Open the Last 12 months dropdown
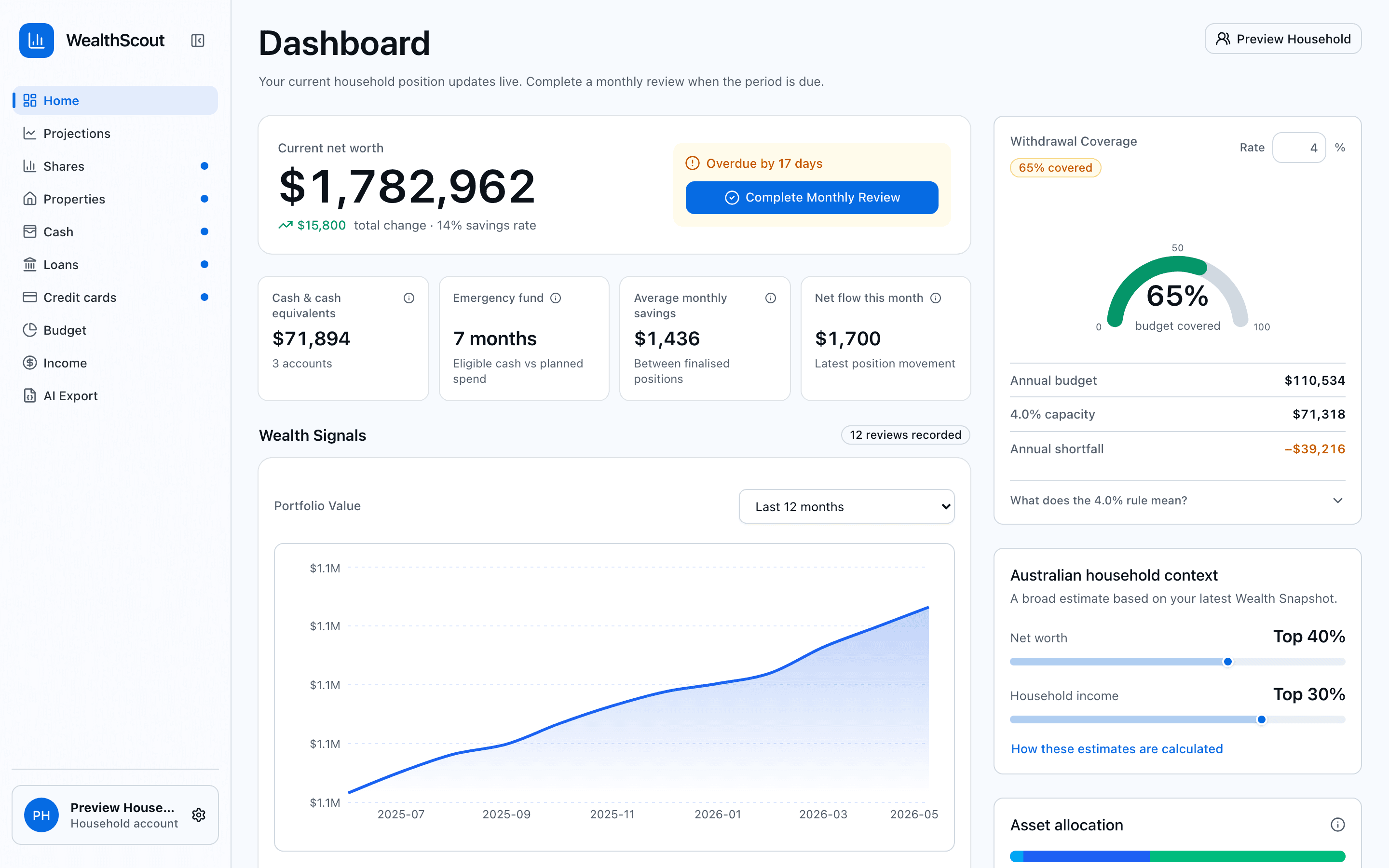 pos(846,506)
